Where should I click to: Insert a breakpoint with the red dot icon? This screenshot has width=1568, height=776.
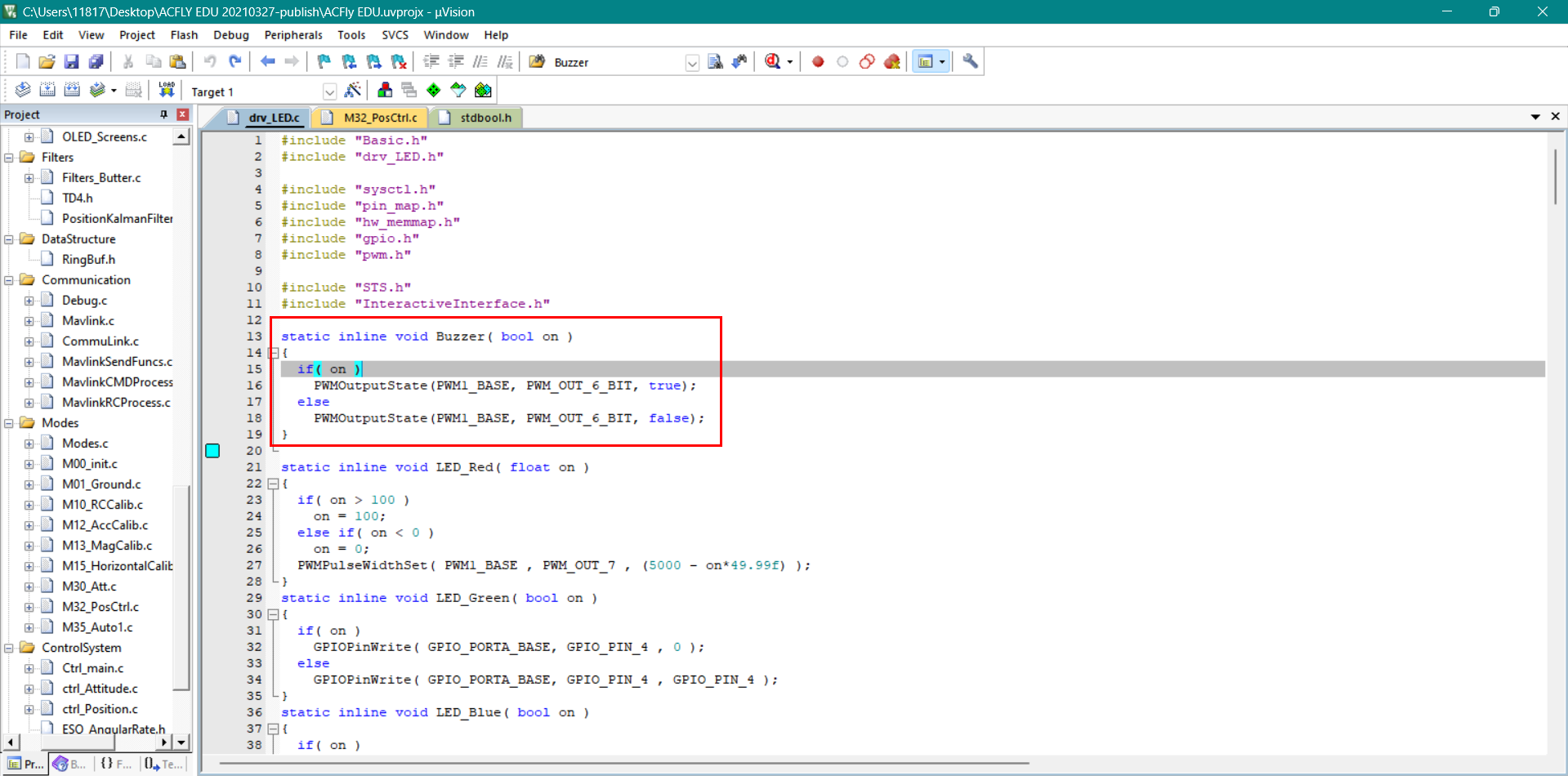point(818,62)
